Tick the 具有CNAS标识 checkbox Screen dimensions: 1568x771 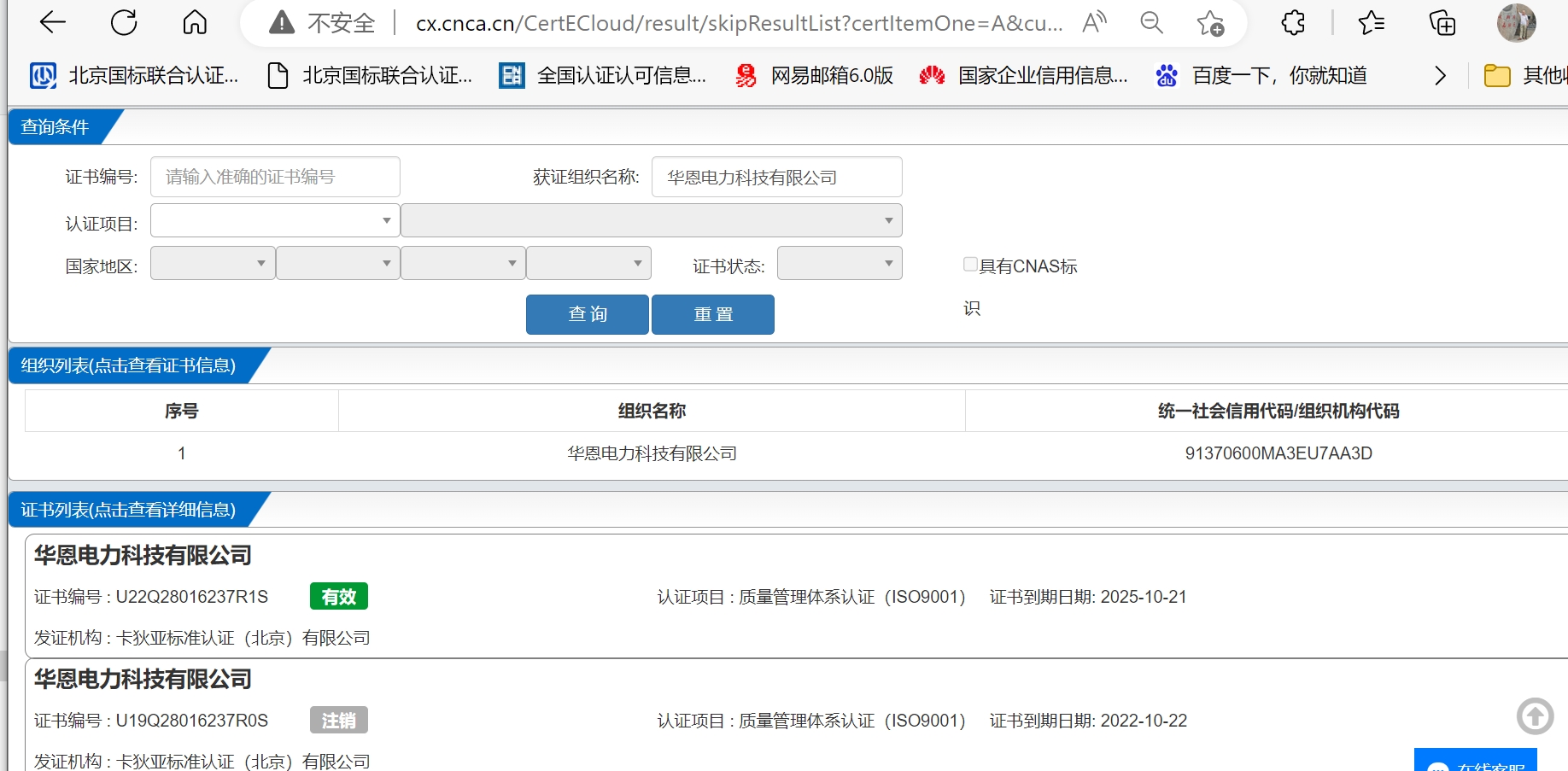970,265
